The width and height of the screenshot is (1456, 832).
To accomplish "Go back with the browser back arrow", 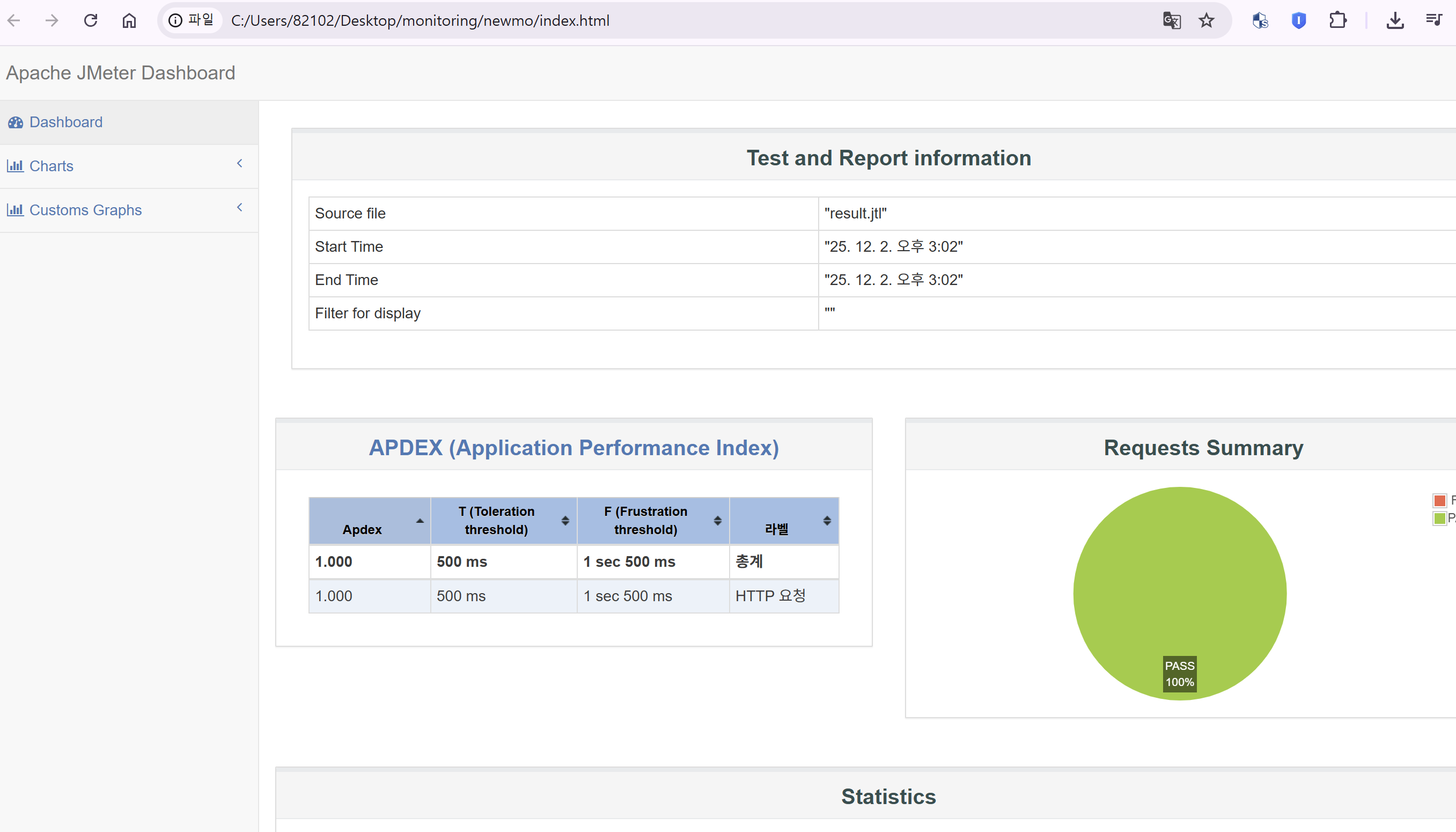I will 14,20.
